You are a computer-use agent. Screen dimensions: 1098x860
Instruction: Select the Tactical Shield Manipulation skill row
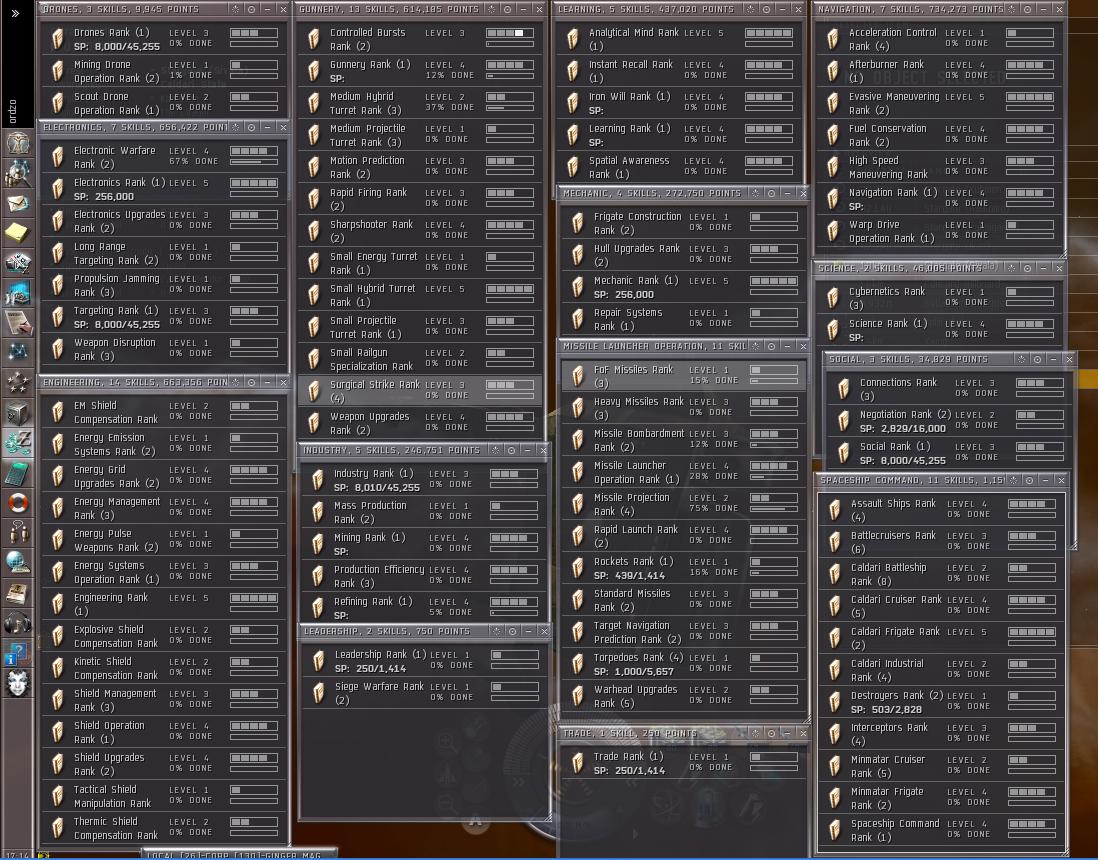164,796
